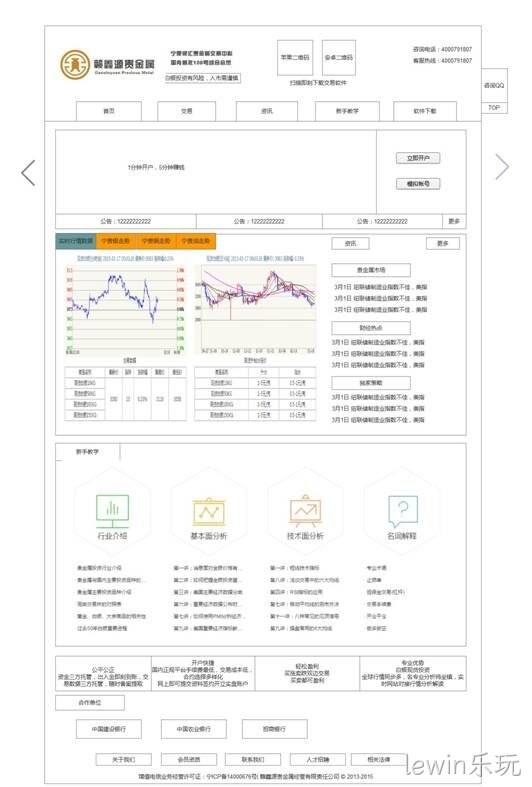Click the 资讯 button in news panel
Screen dimensions: 532x787
350,243
